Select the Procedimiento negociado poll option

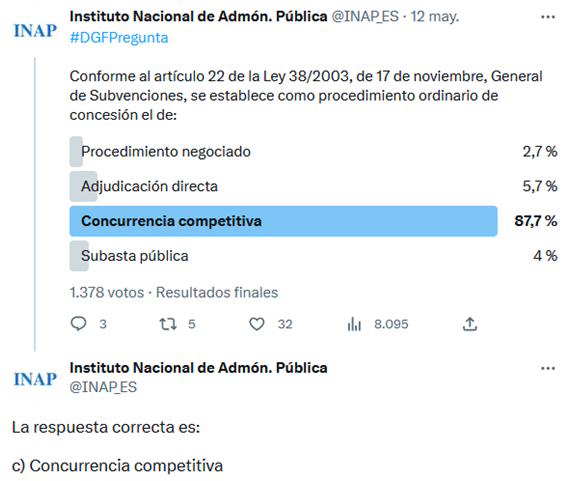pyautogui.click(x=313, y=152)
